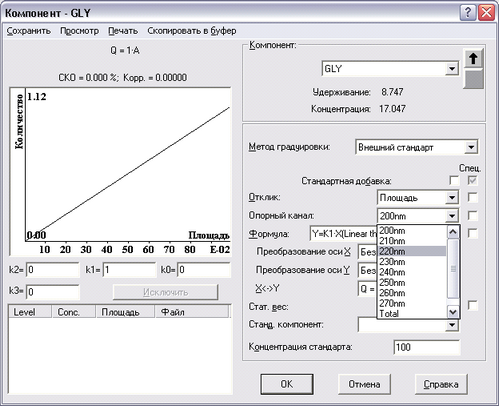
Task: Click the Level column header
Action: (x=30, y=312)
